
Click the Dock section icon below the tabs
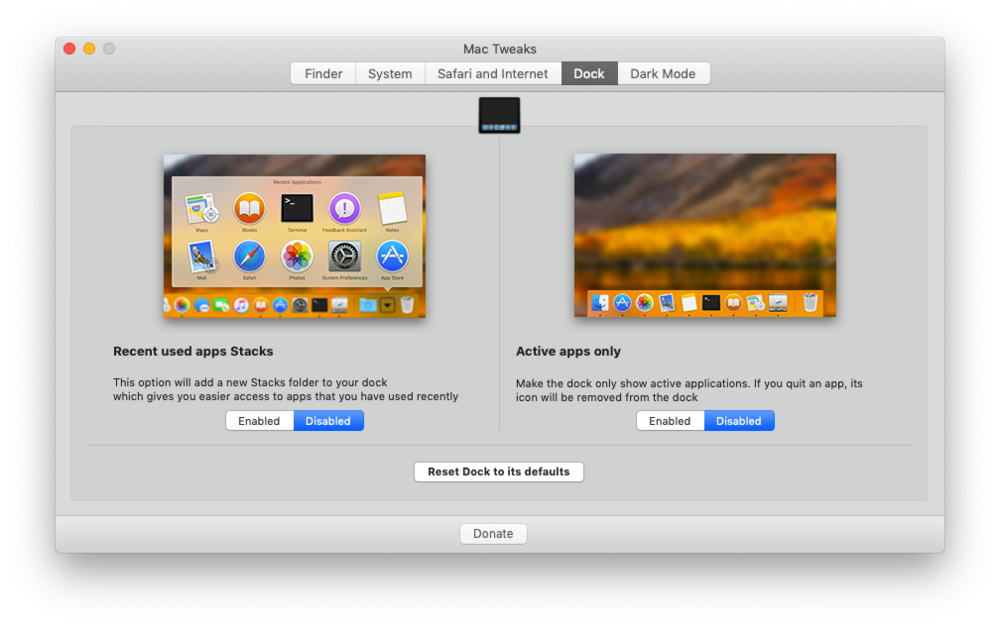(499, 115)
